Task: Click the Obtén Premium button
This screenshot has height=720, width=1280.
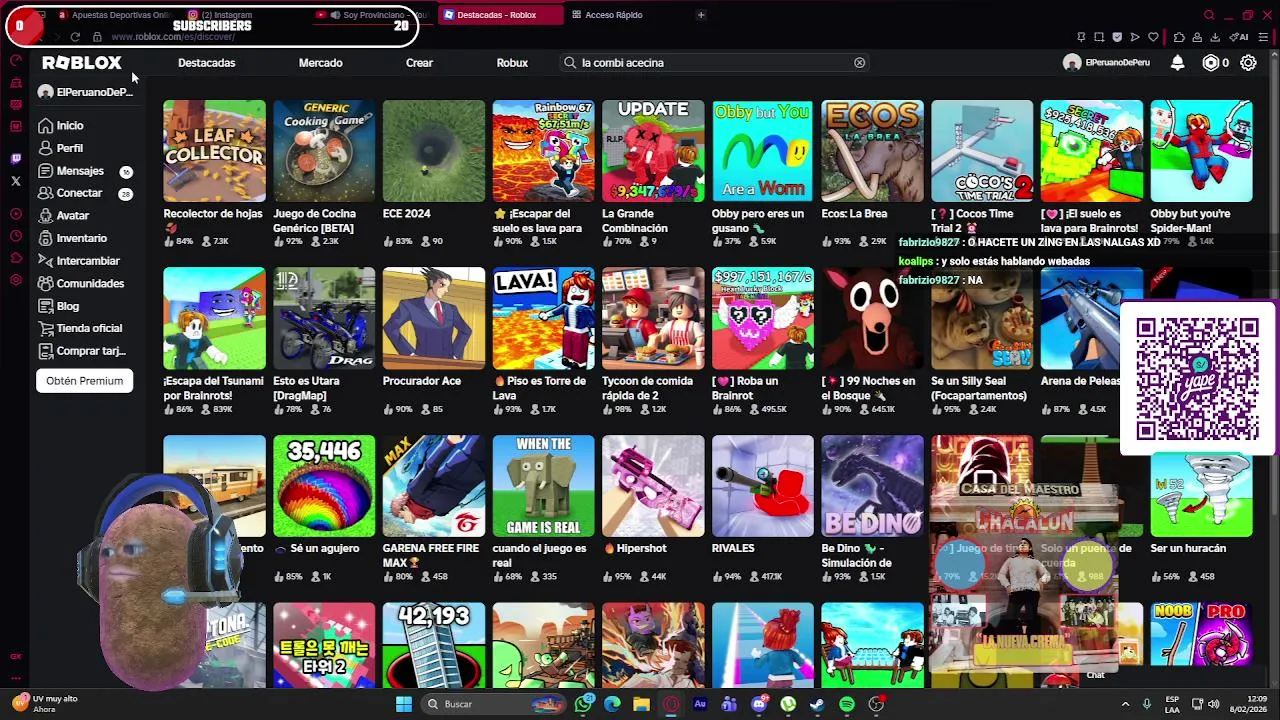Action: [x=84, y=381]
